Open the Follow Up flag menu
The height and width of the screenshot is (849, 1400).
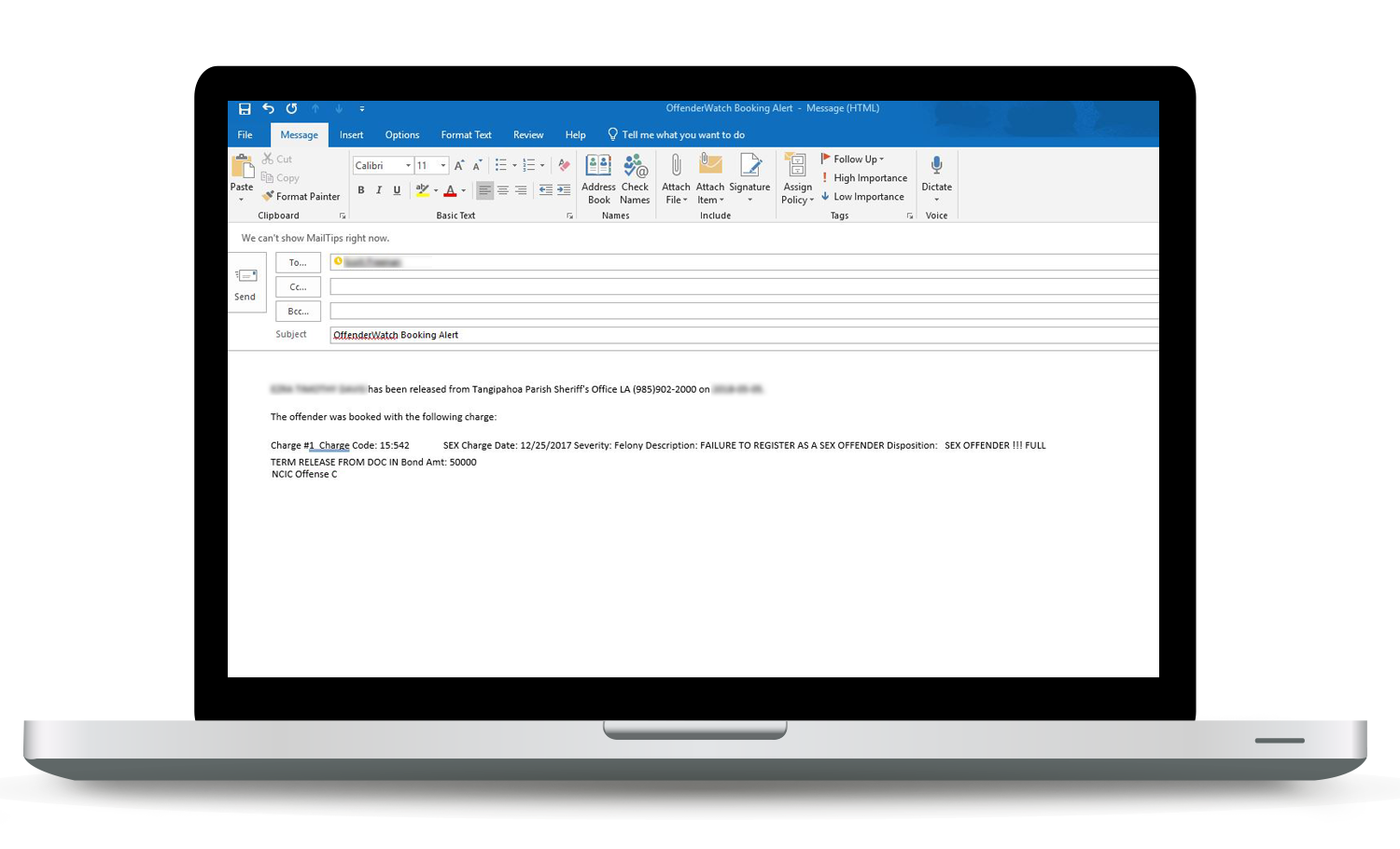[x=852, y=160]
